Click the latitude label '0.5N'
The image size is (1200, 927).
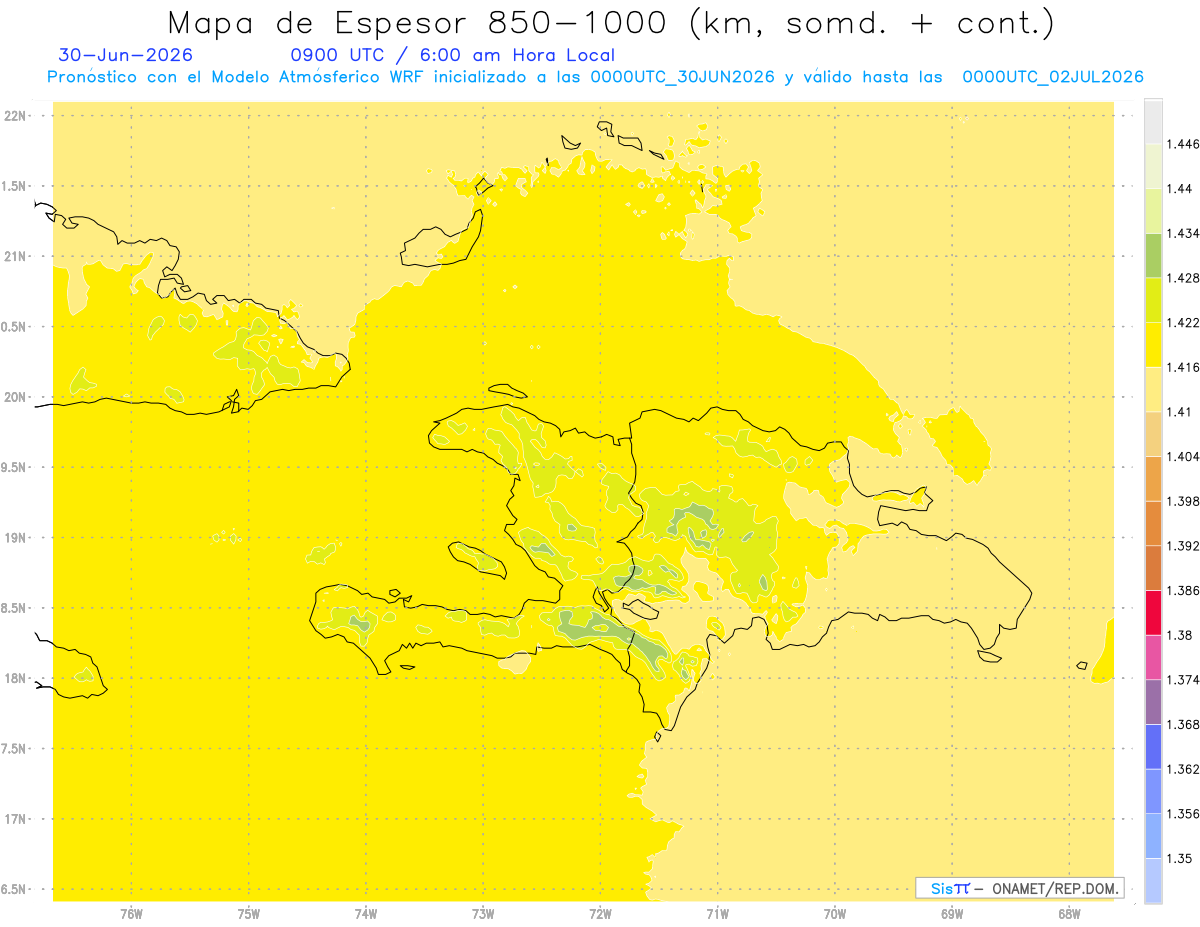tap(13, 327)
